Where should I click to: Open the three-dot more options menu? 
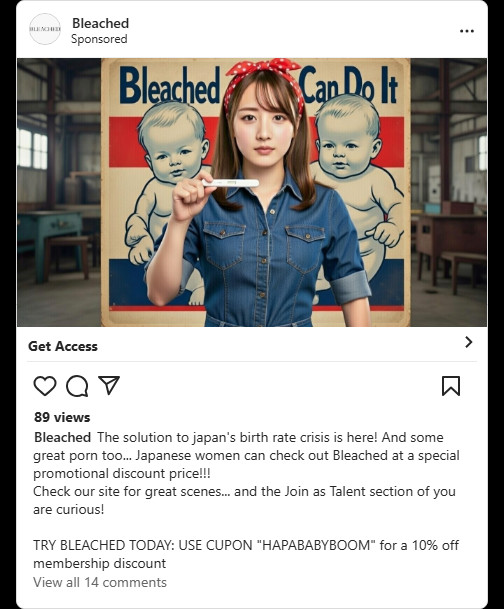[x=467, y=31]
